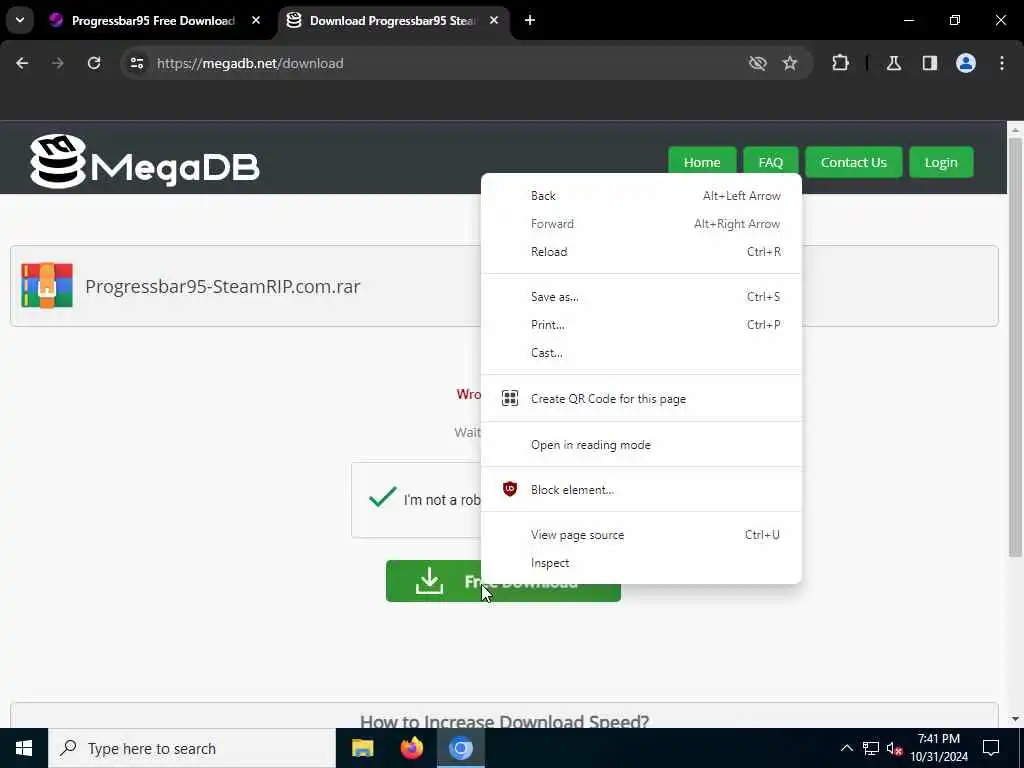
Task: Open the notification center icon
Action: pos(991,748)
